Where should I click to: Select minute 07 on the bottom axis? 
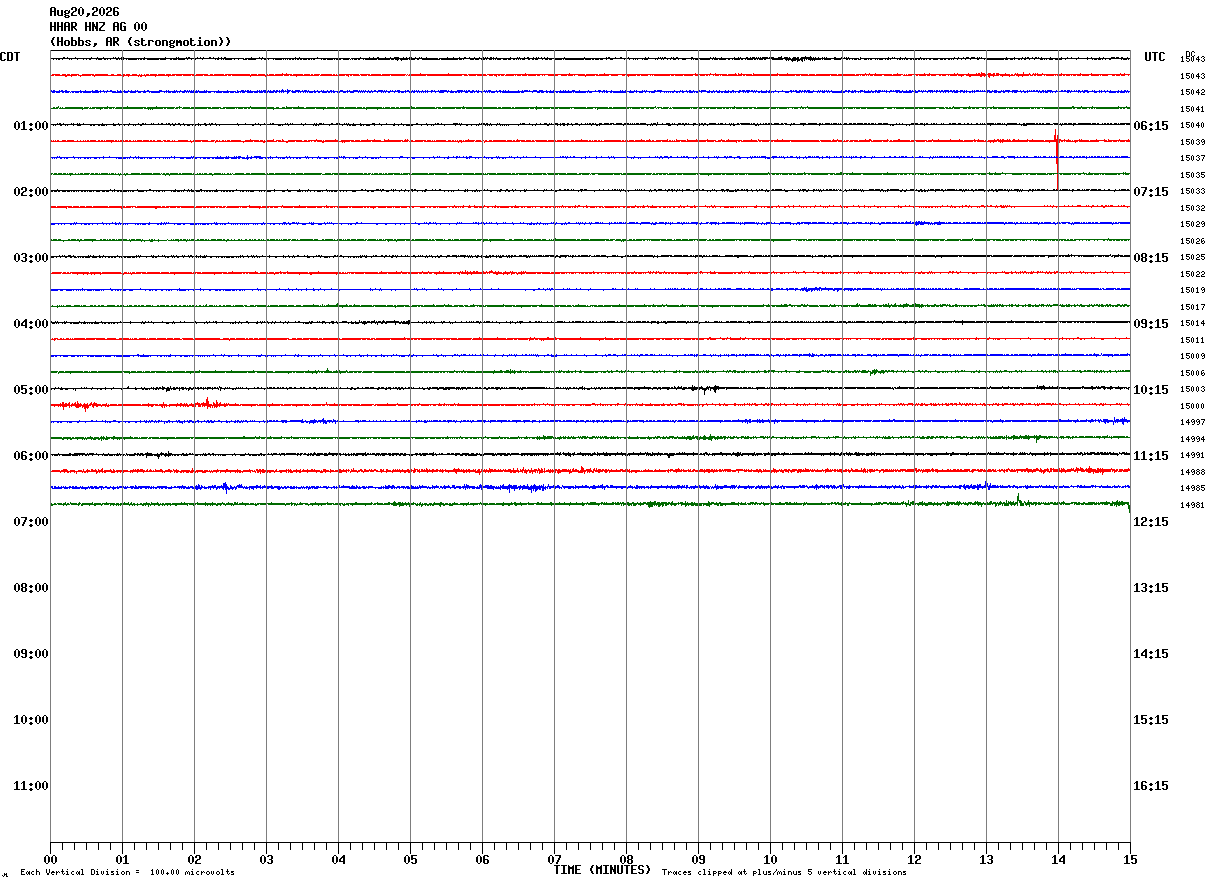554,859
